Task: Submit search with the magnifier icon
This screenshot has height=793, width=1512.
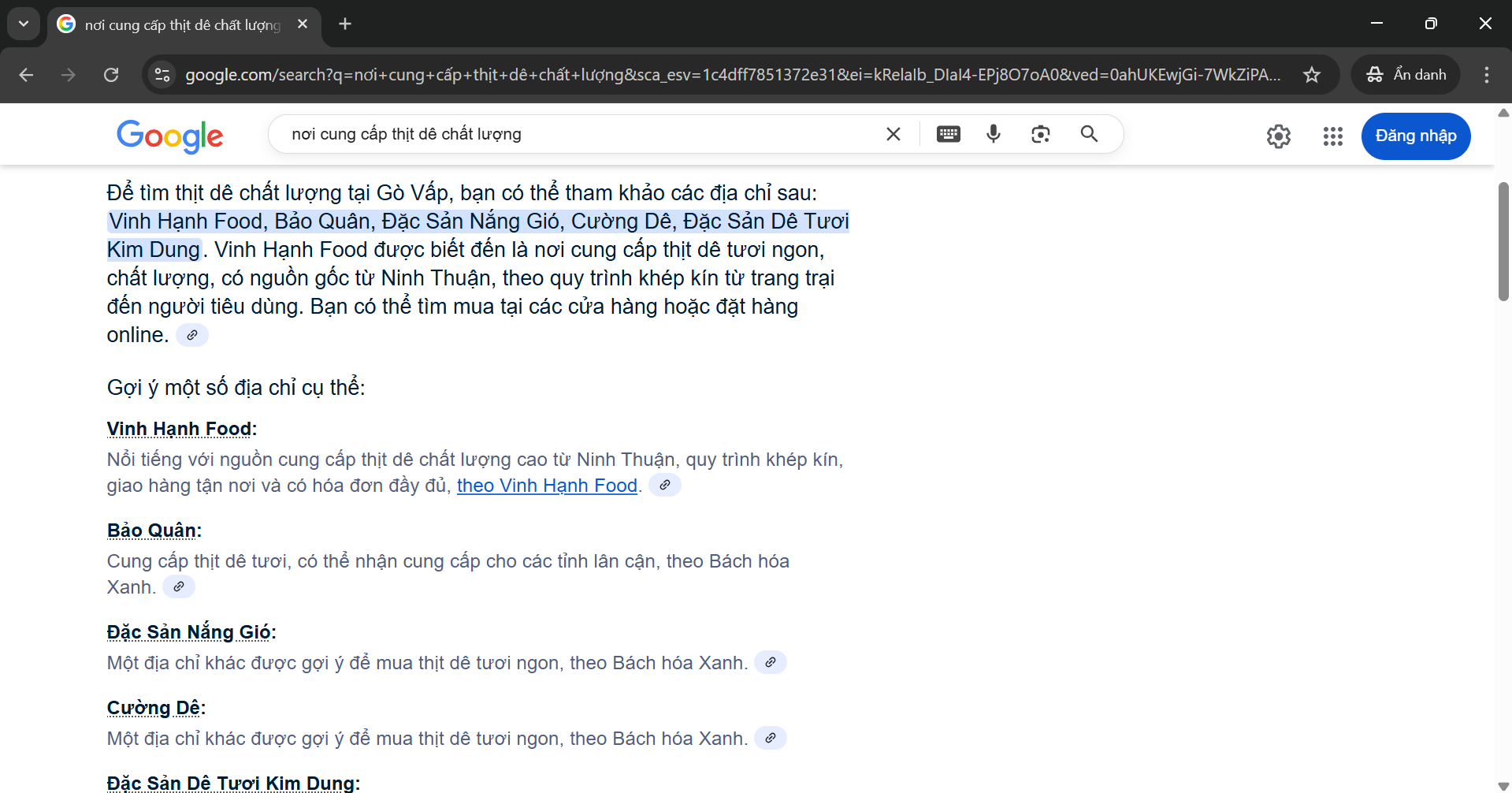Action: (x=1089, y=134)
